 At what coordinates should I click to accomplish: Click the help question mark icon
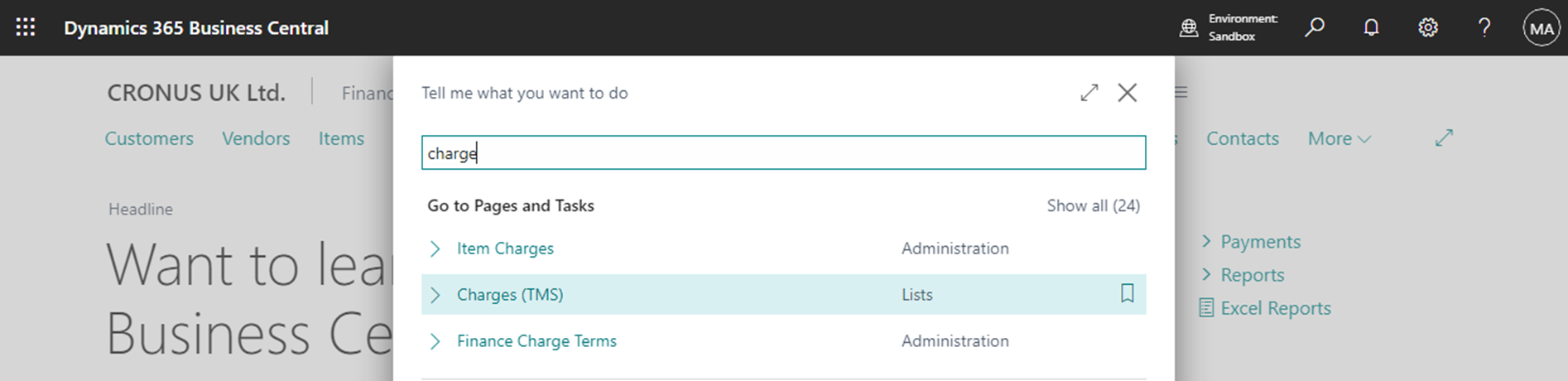[1484, 27]
